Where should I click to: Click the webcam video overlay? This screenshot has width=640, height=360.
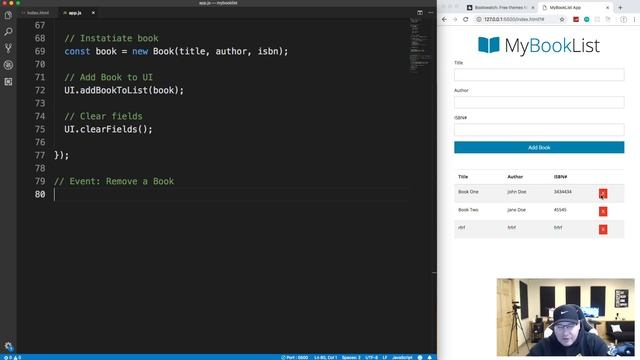pos(565,317)
